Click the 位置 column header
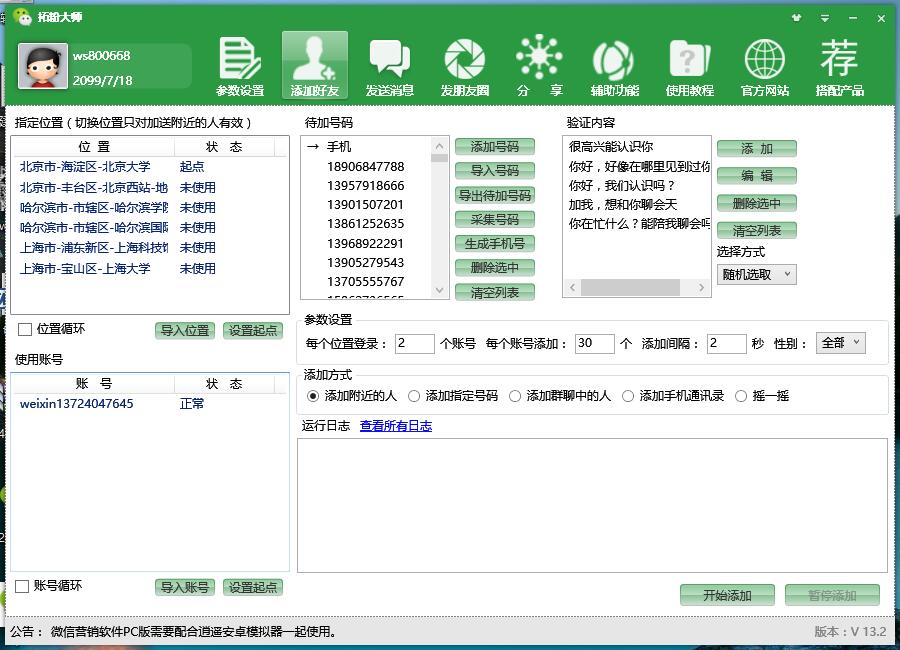 tap(94, 147)
